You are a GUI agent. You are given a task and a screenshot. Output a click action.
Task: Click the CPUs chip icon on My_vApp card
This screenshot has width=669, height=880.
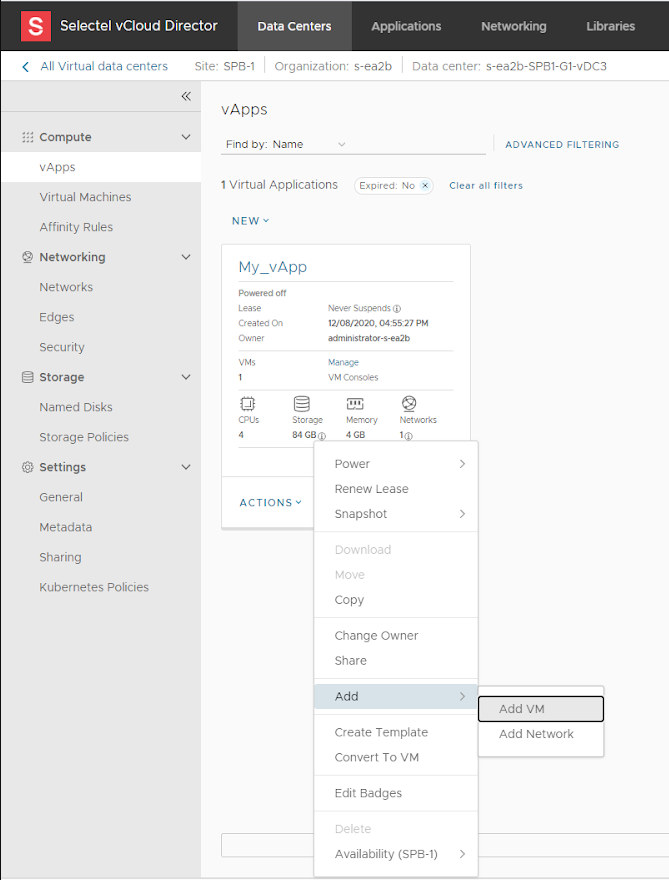tap(247, 404)
